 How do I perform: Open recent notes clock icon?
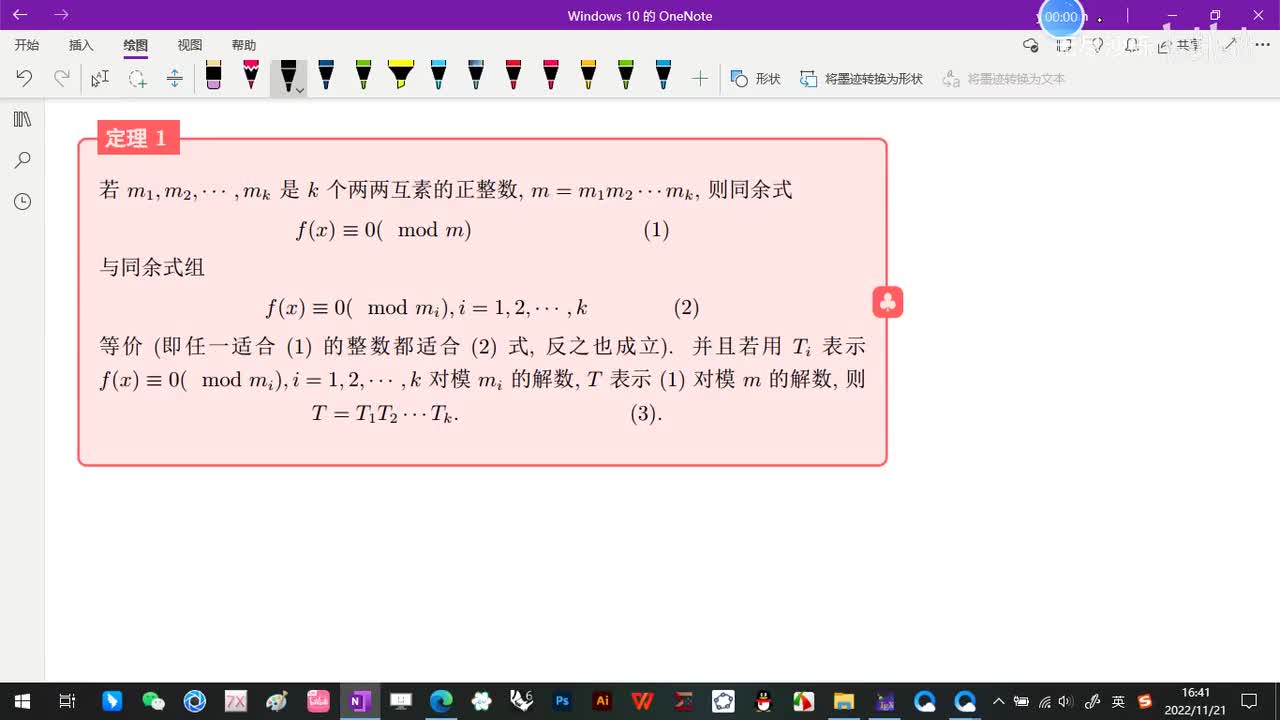click(22, 202)
